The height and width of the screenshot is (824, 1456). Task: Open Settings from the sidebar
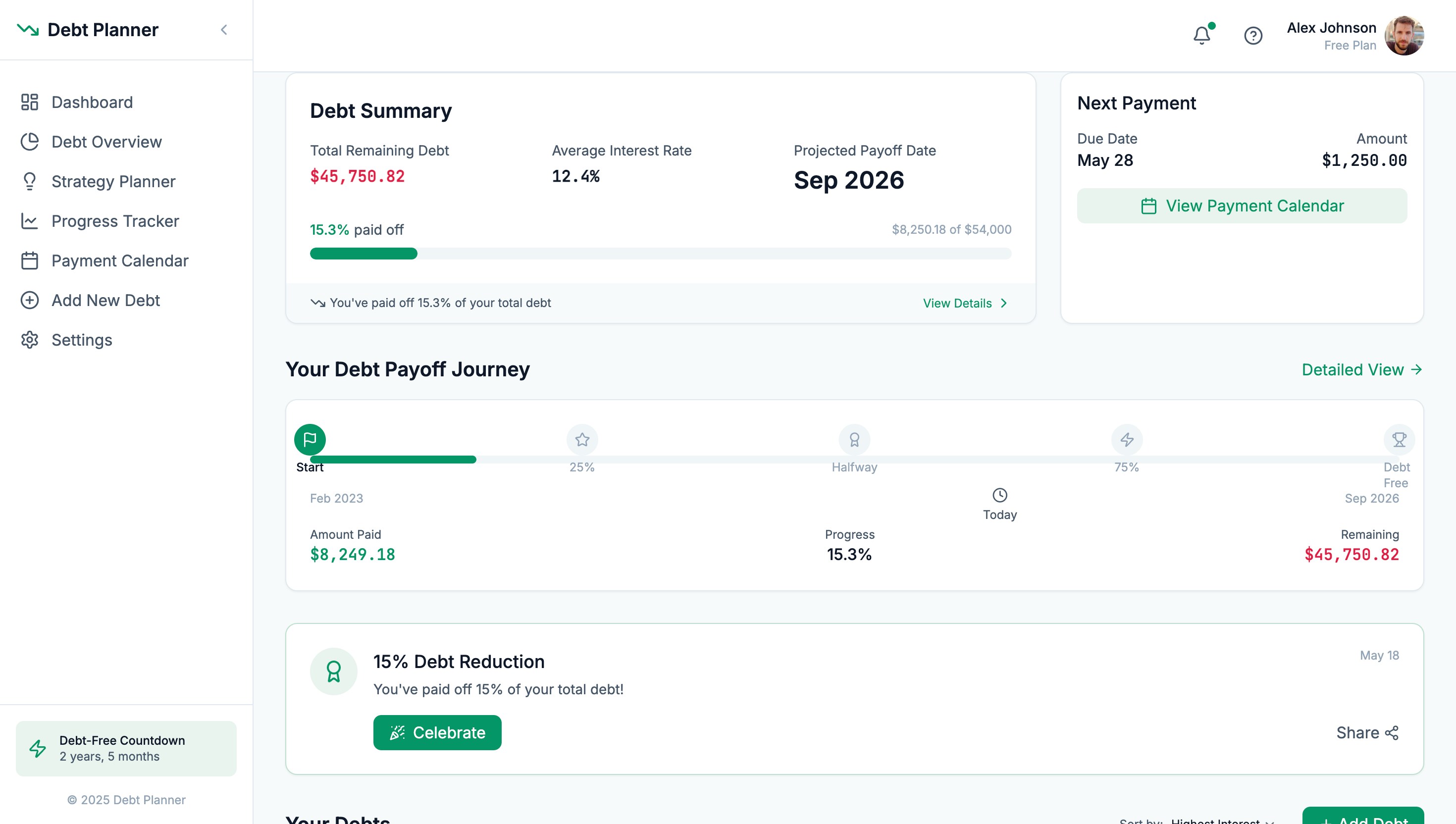82,340
